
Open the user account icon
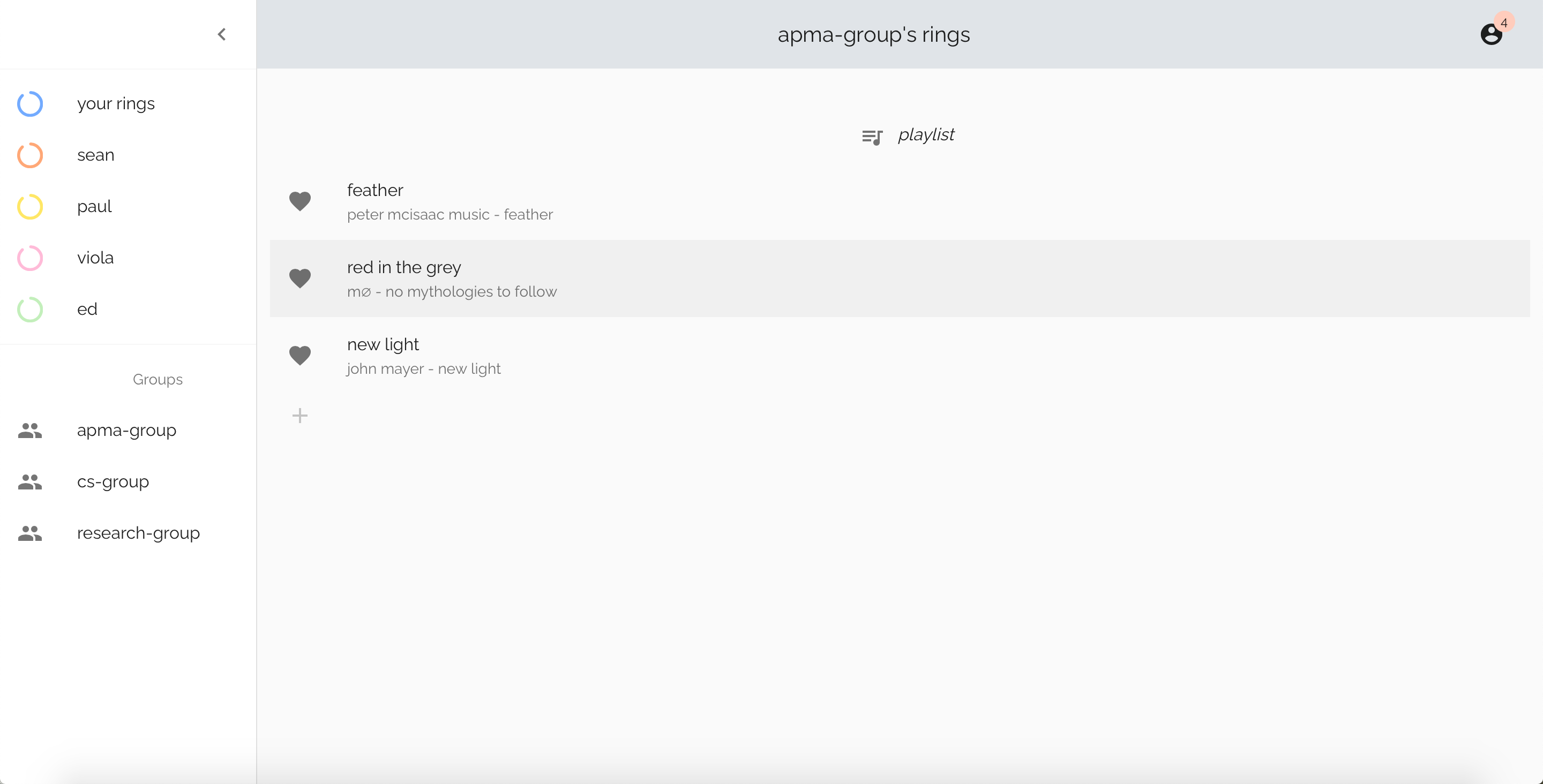pos(1490,35)
